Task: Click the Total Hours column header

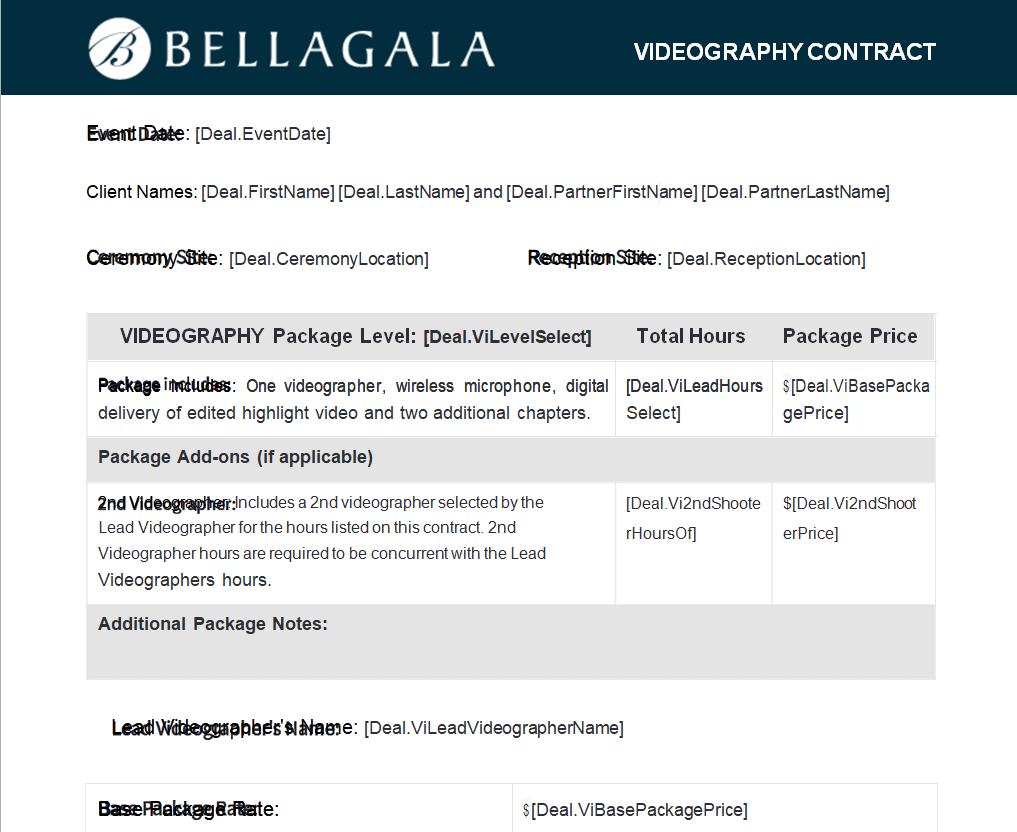Action: 691,337
